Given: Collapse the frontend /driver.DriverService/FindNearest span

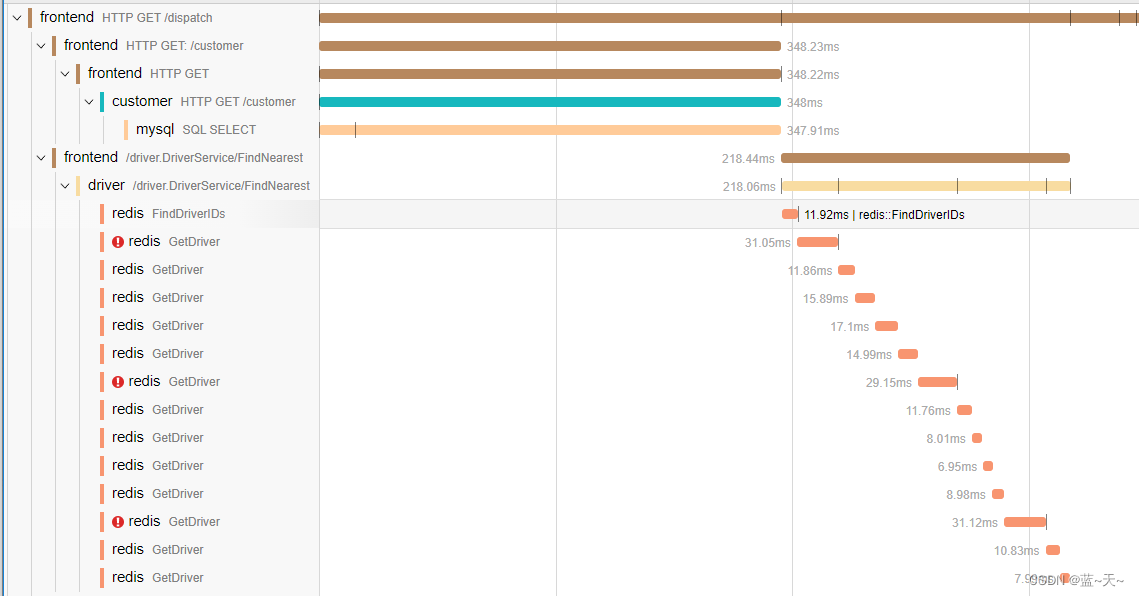Looking at the screenshot, I should pyautogui.click(x=40, y=157).
